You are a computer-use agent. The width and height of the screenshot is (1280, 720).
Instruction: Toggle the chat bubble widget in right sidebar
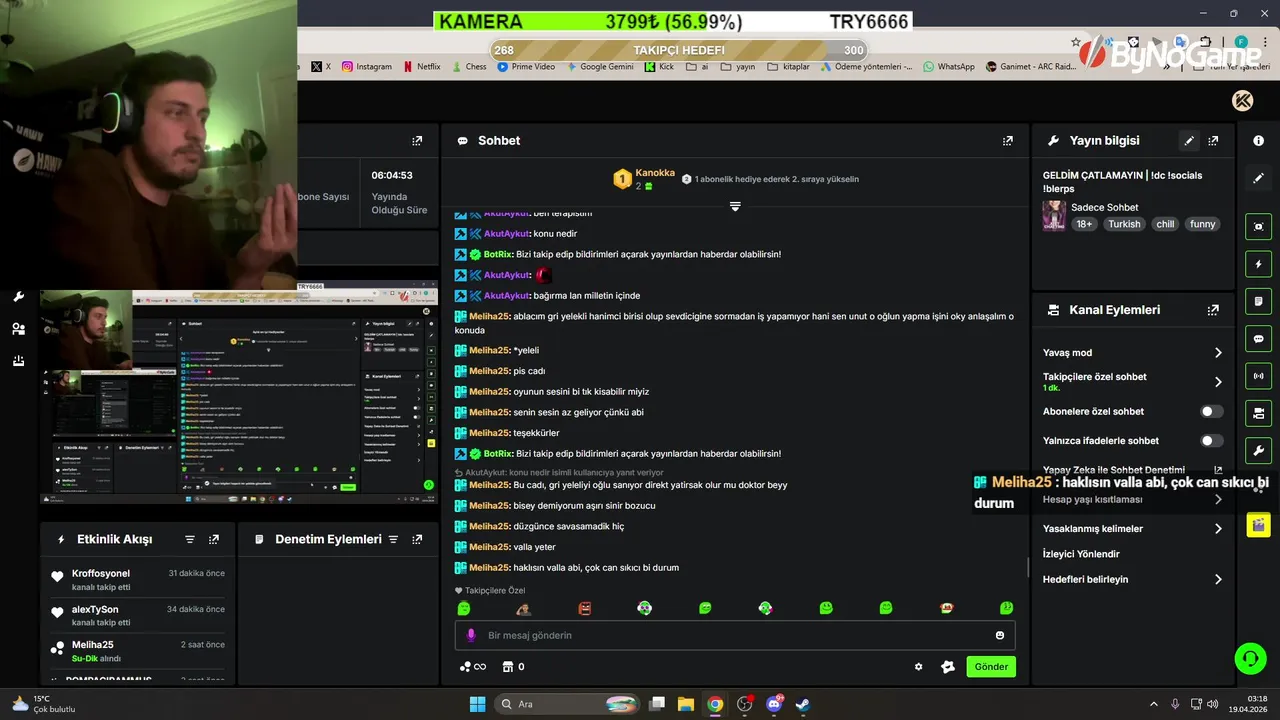1258,339
